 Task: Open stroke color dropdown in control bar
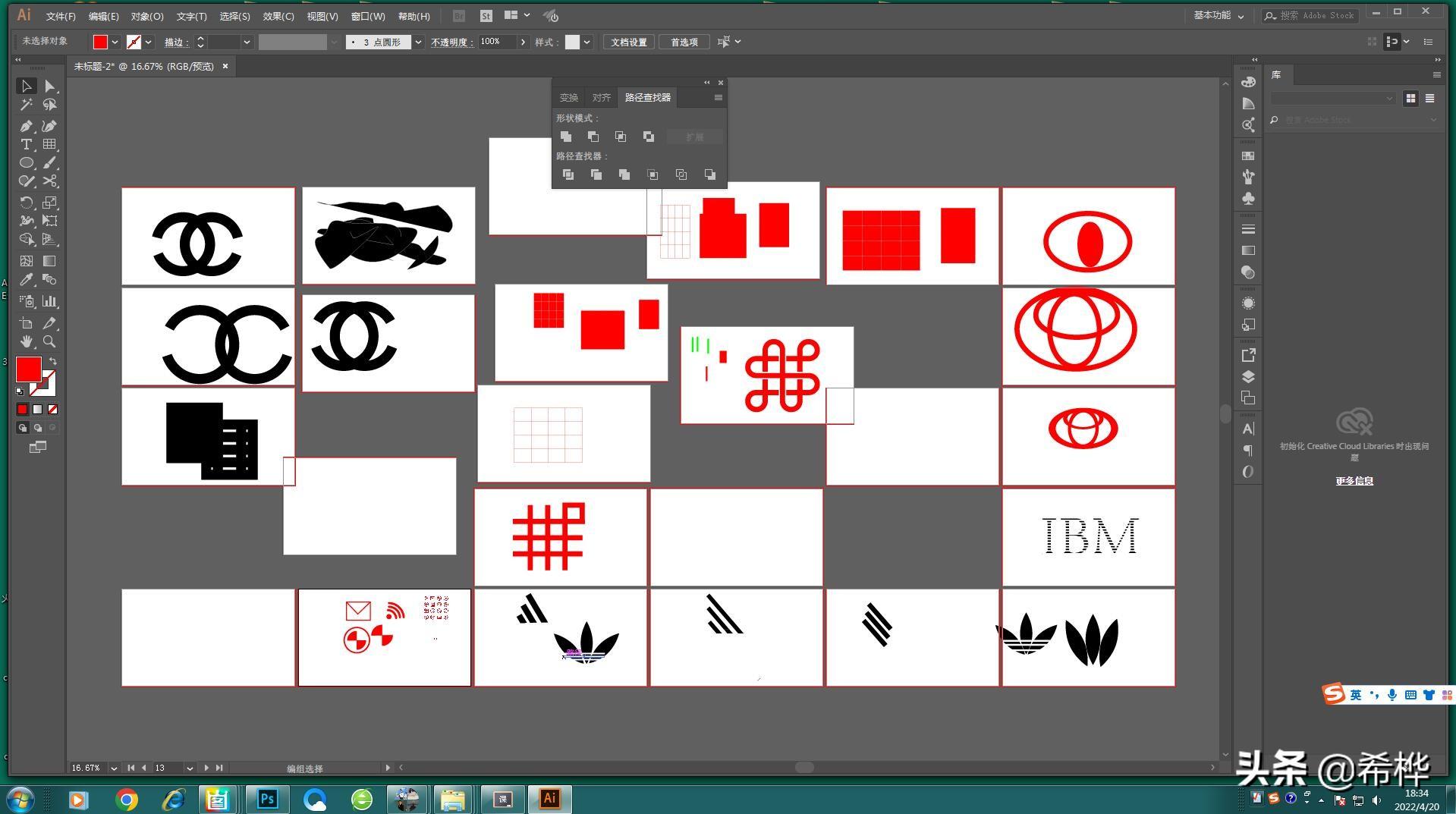click(x=149, y=42)
